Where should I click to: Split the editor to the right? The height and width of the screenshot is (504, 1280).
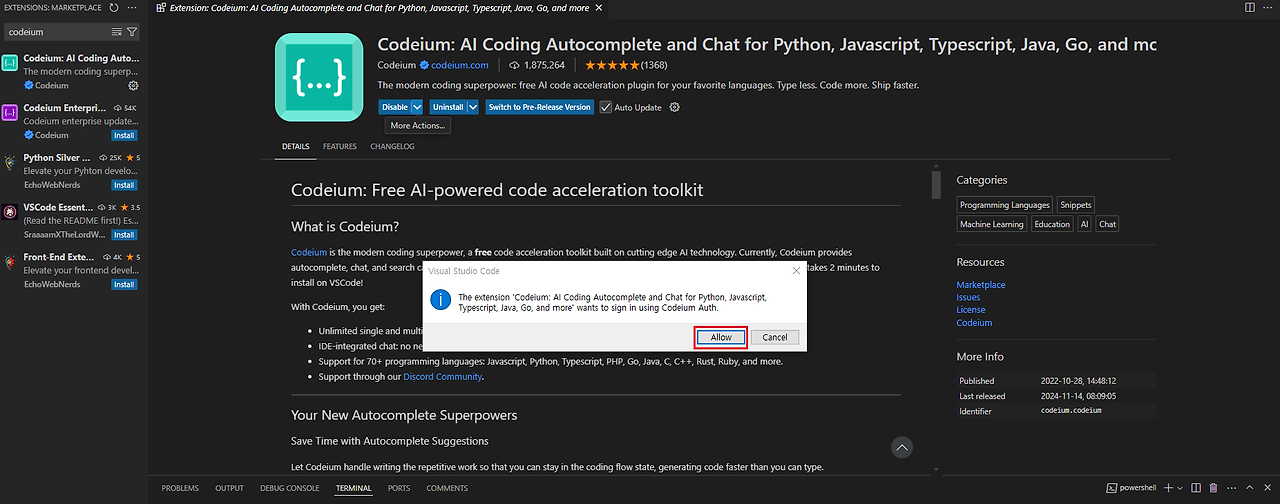click(x=1250, y=7)
